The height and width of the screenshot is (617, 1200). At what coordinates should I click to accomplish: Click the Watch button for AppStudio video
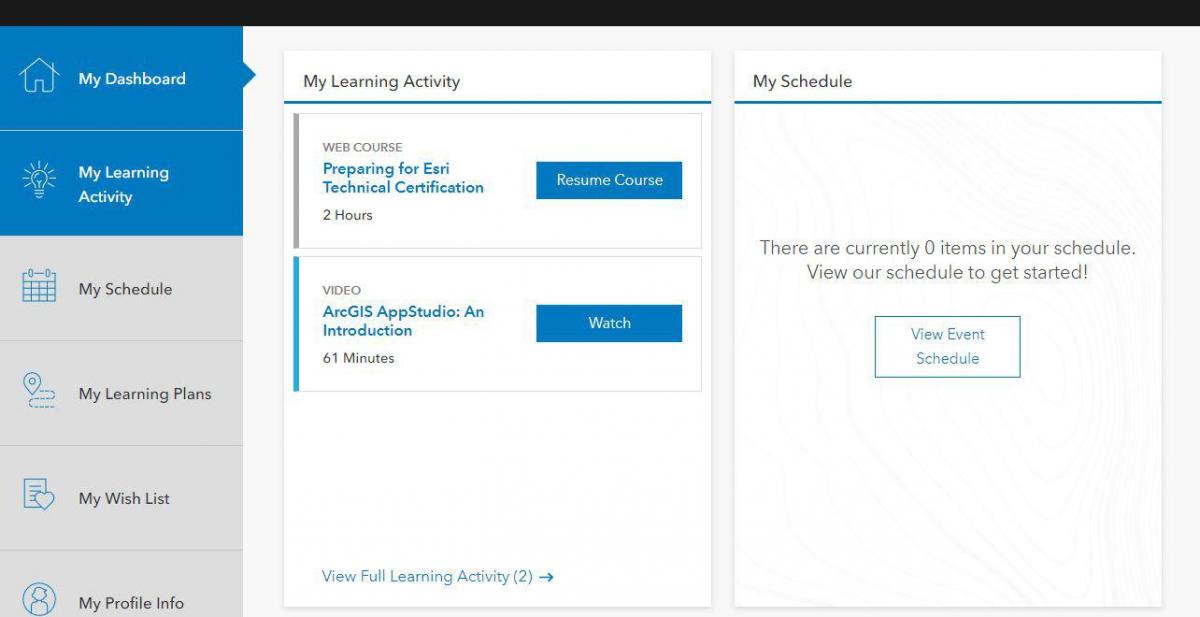pyautogui.click(x=609, y=323)
